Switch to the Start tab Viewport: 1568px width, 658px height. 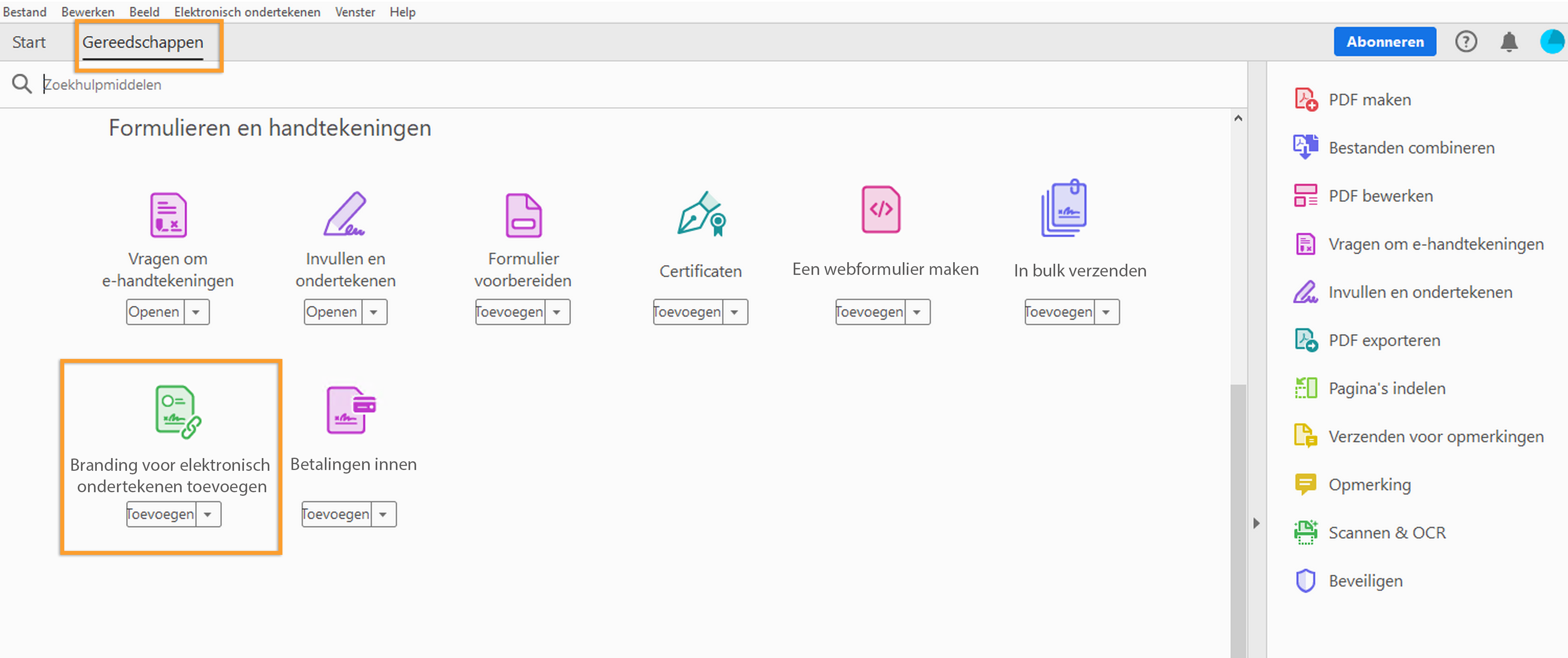[29, 42]
